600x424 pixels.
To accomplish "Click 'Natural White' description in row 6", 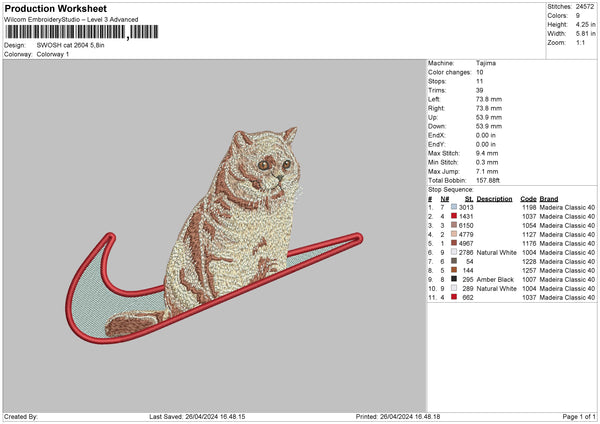I will [x=497, y=253].
